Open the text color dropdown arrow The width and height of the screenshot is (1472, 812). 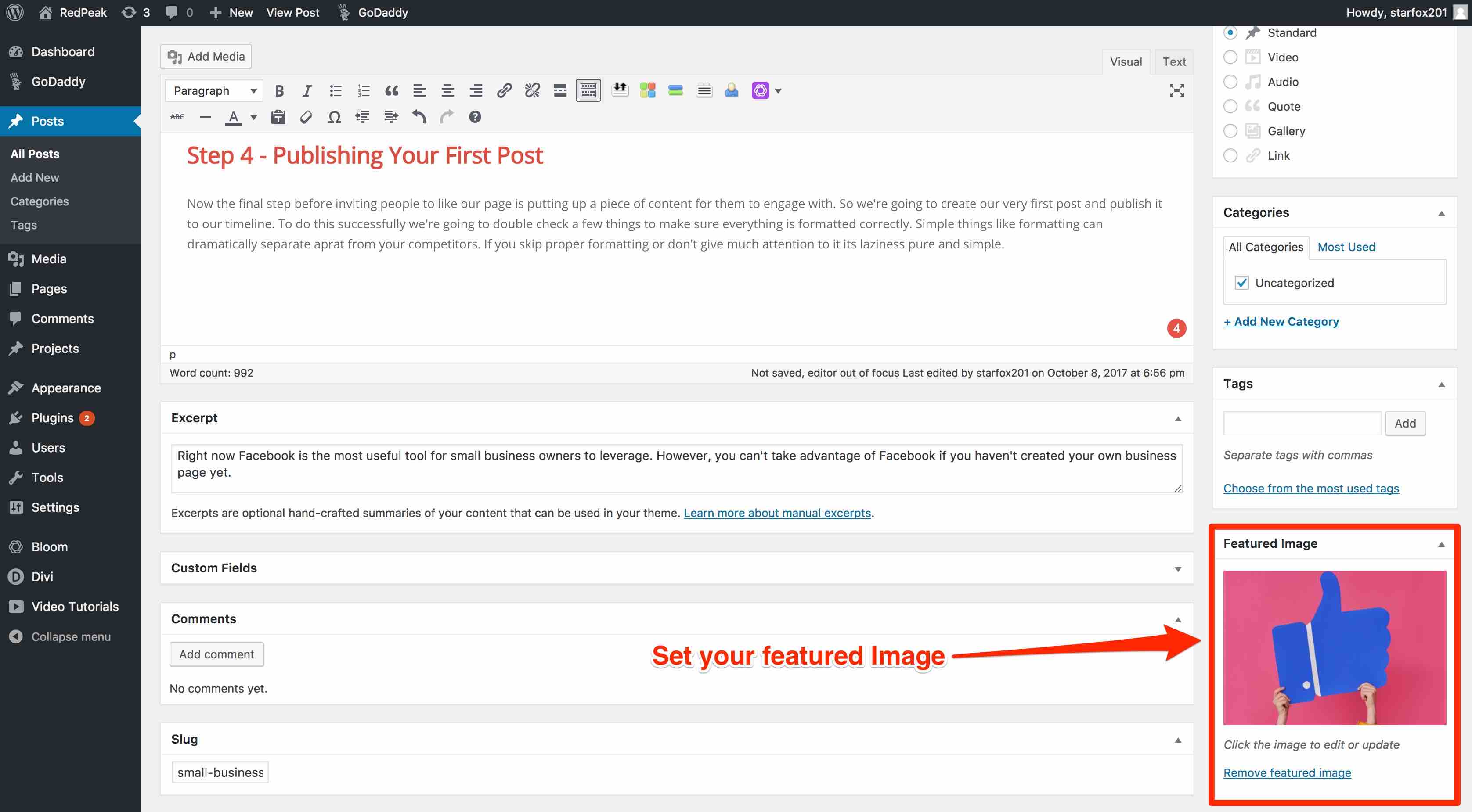[x=254, y=118]
